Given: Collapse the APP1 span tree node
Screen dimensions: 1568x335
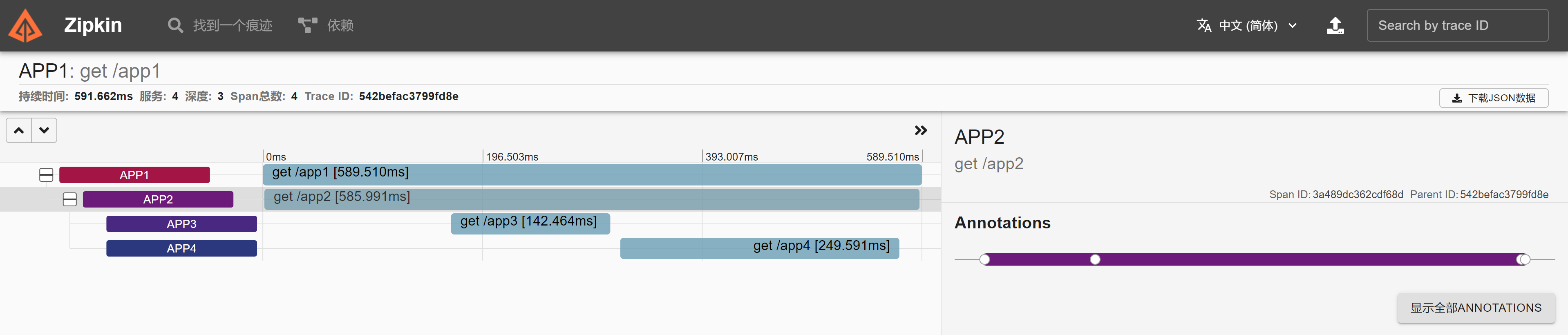Looking at the screenshot, I should pos(46,175).
